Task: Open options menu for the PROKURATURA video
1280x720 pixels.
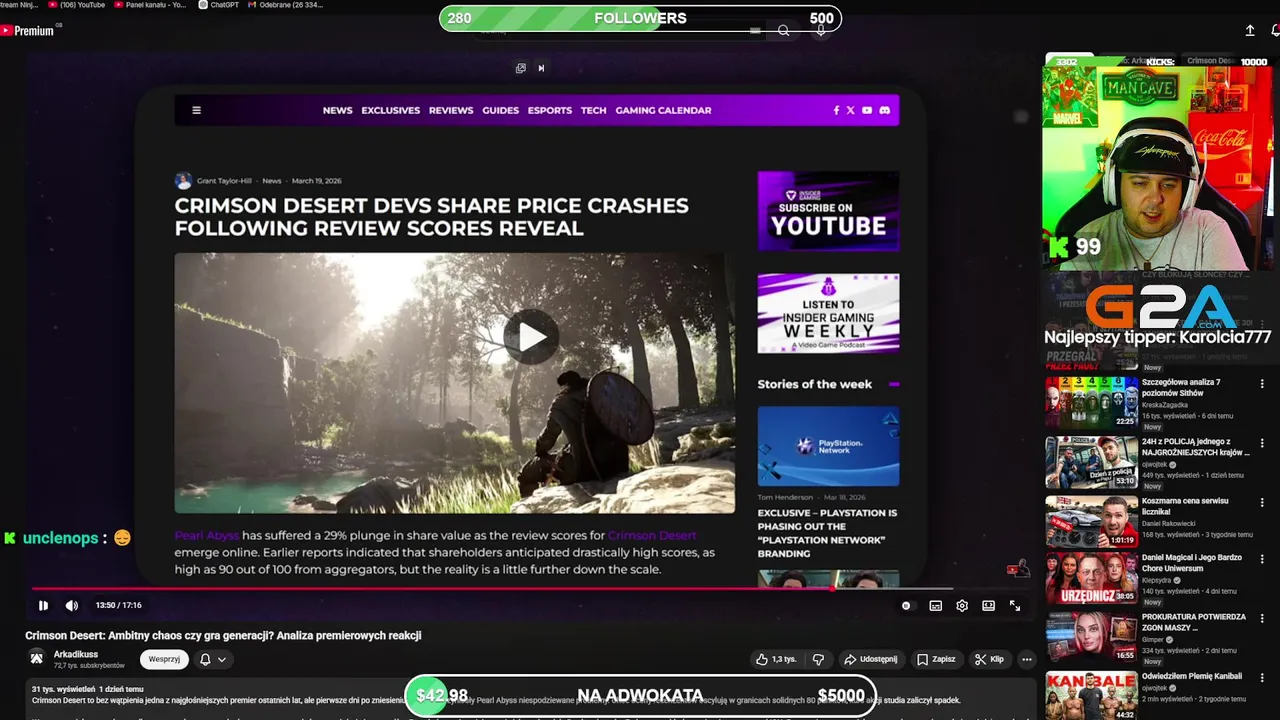Action: pyautogui.click(x=1262, y=618)
